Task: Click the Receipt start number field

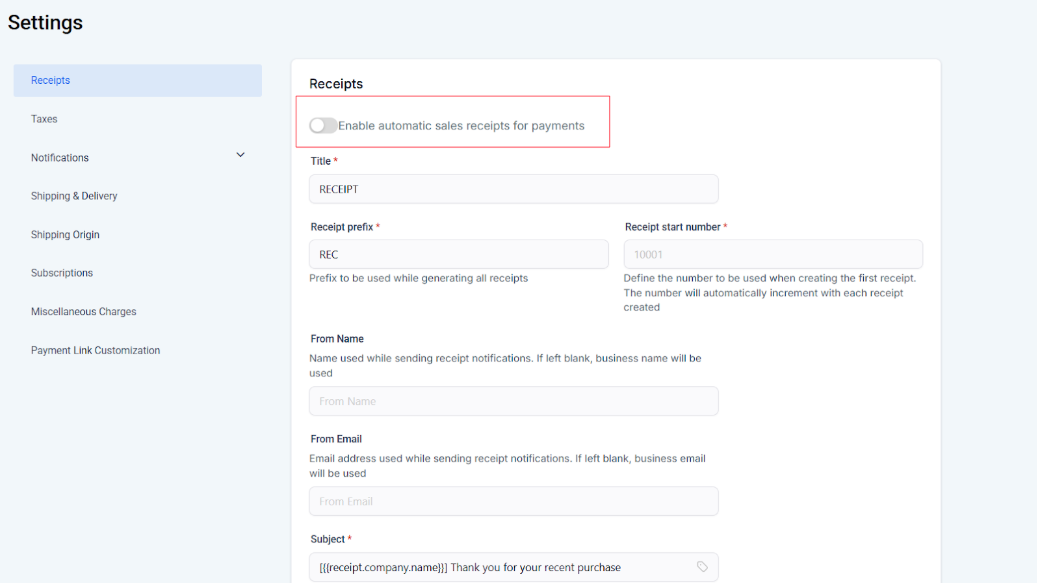Action: (772, 254)
